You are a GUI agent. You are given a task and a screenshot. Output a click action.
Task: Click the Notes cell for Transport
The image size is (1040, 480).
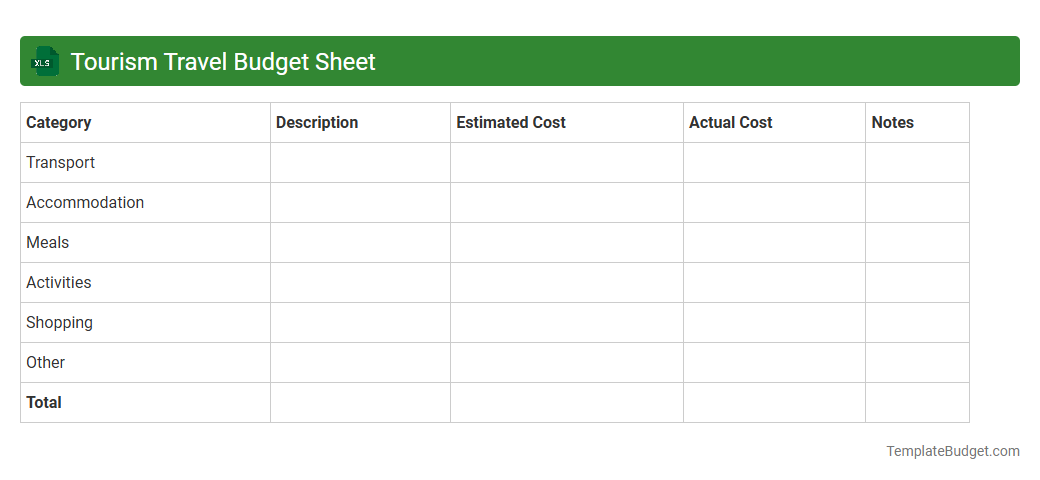pos(917,162)
